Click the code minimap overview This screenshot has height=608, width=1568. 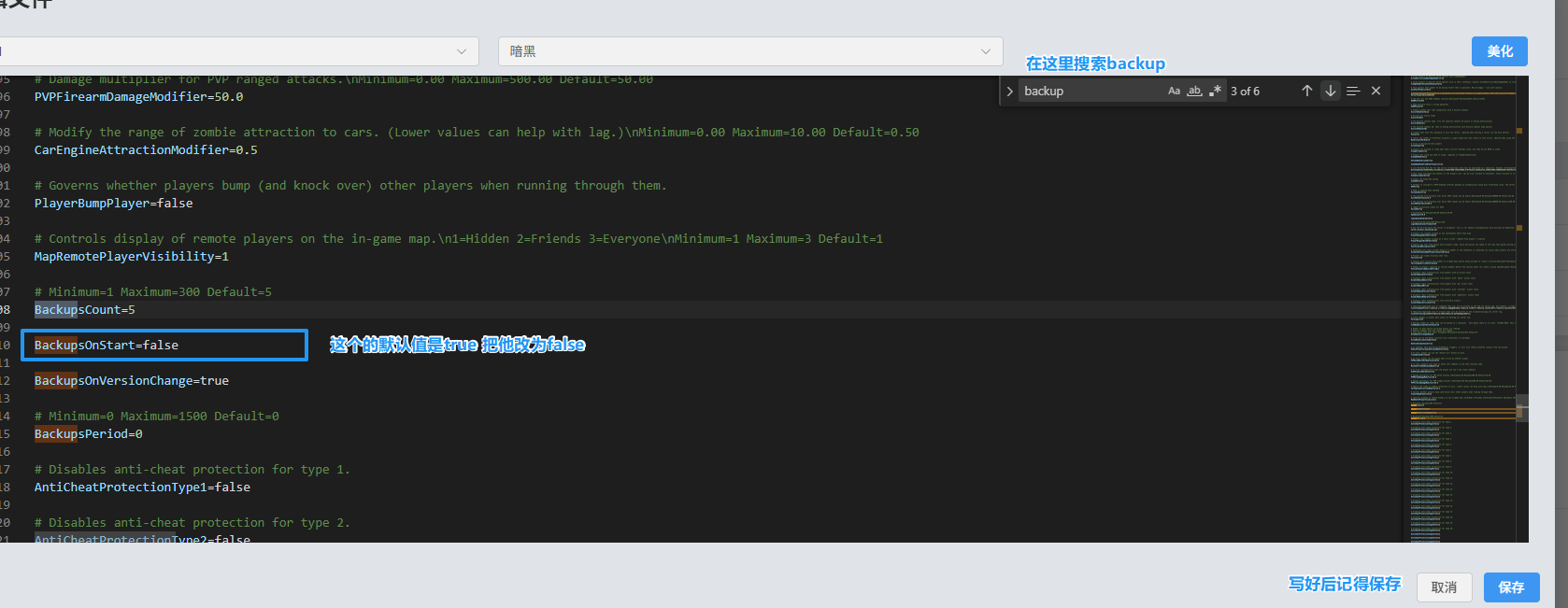coord(1462,308)
